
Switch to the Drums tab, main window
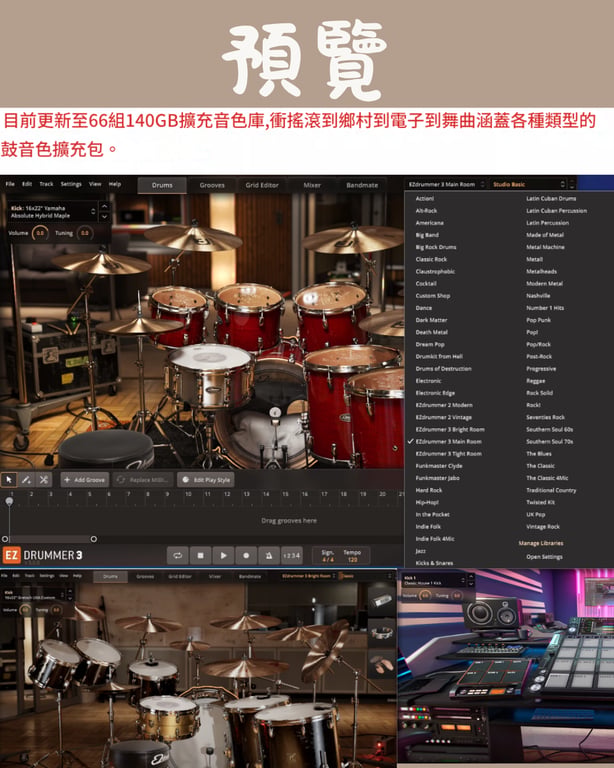coord(162,185)
